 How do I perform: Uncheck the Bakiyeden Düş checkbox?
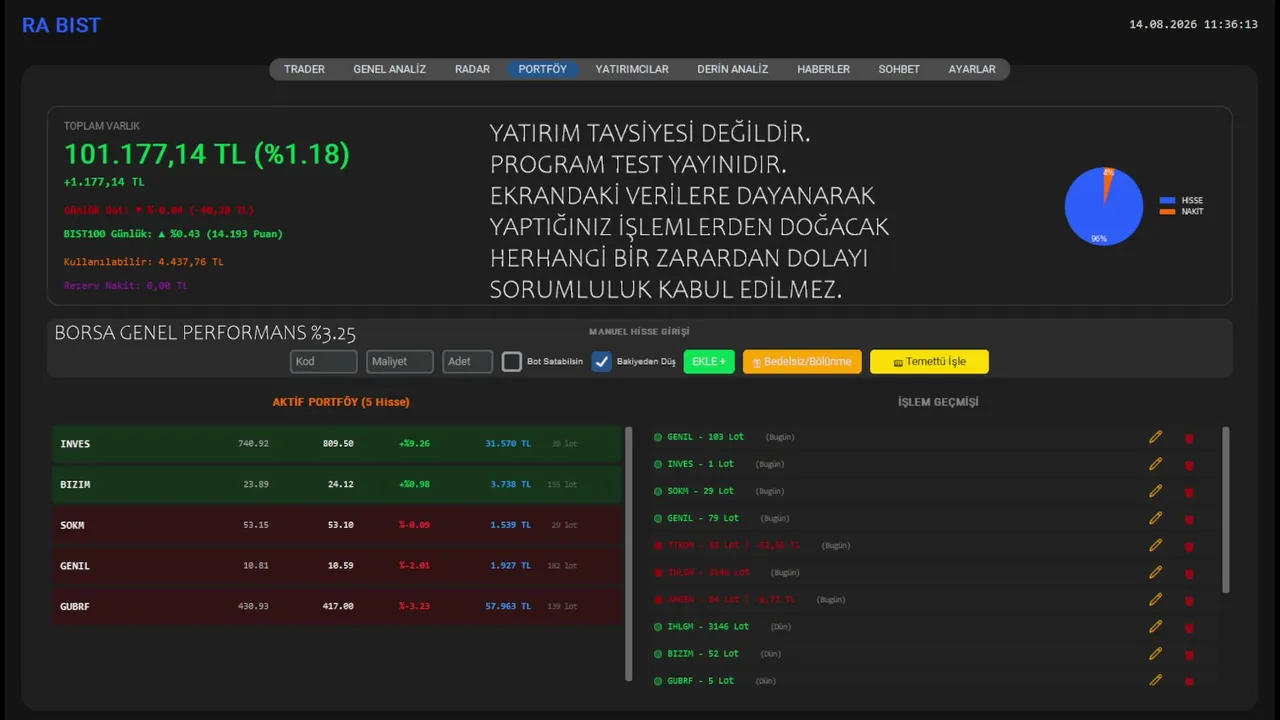[x=601, y=362]
